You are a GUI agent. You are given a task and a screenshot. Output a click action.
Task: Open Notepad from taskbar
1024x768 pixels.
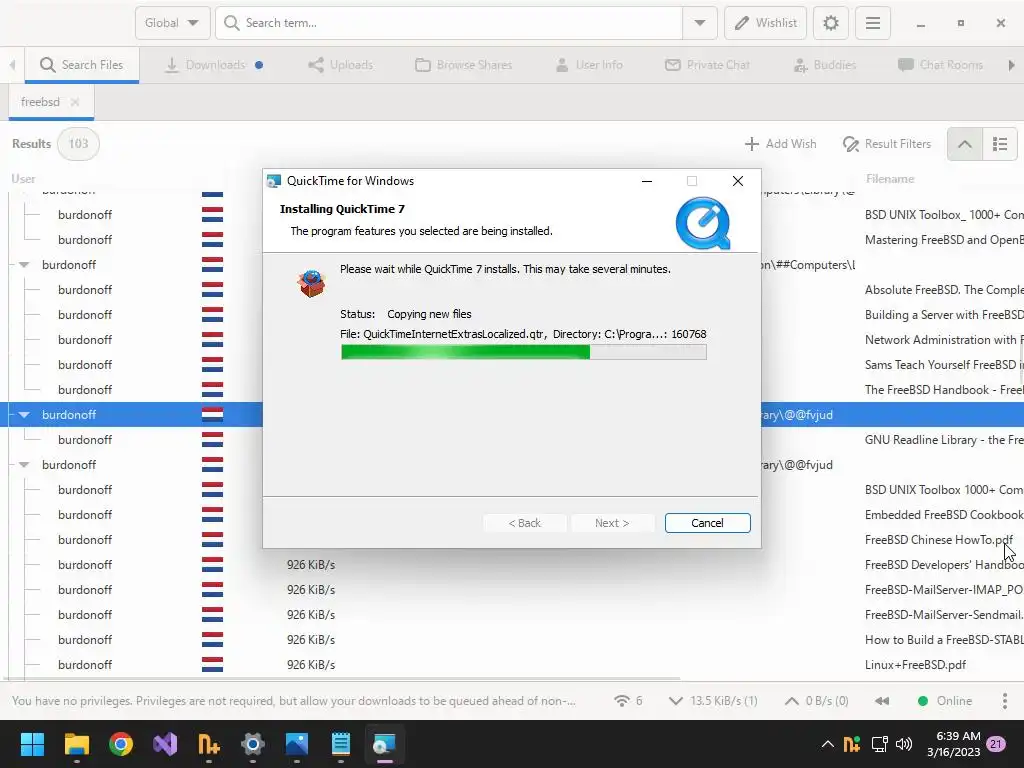pos(341,744)
